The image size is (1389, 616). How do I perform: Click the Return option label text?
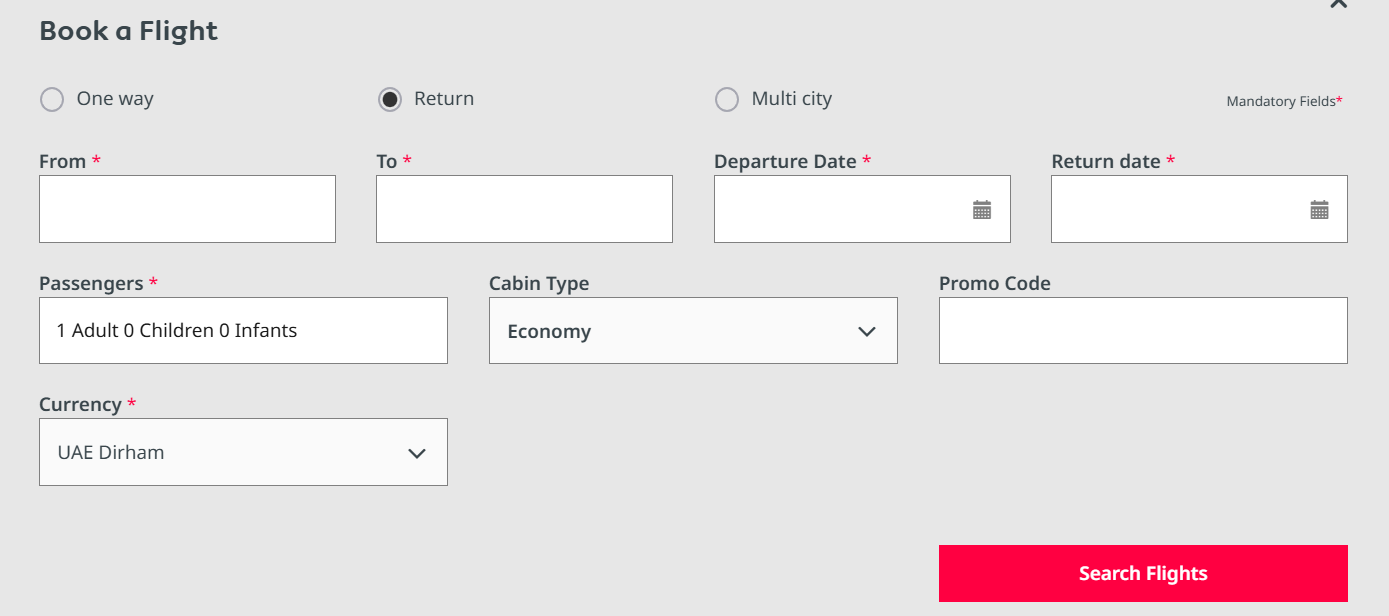[x=444, y=99]
